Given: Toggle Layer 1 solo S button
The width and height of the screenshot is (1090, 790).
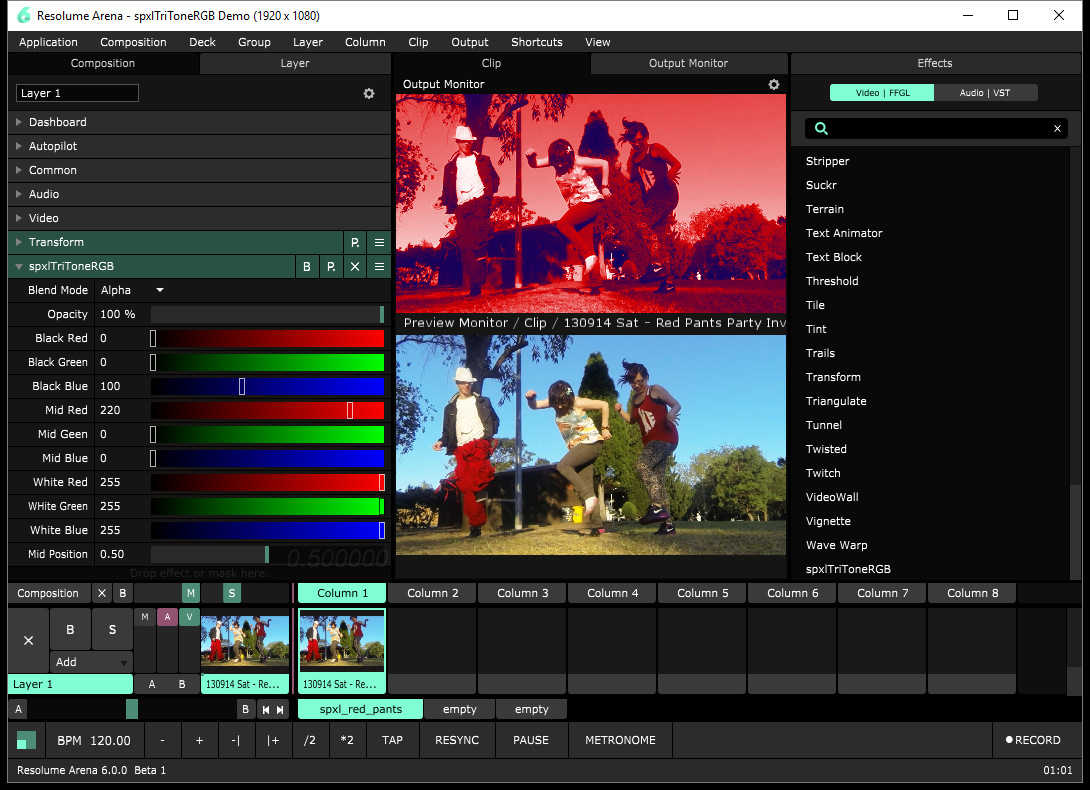Looking at the screenshot, I should (x=112, y=630).
